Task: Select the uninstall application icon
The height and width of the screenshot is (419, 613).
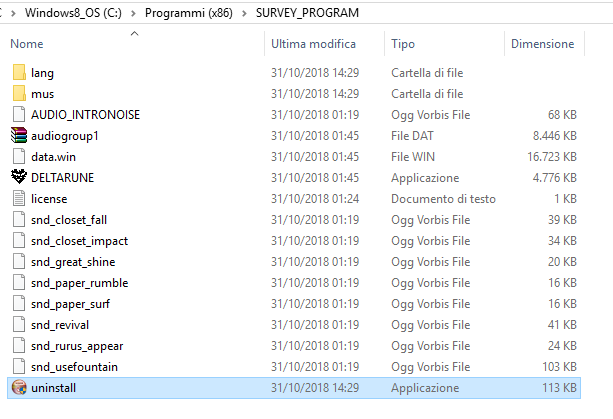Action: pos(19,388)
